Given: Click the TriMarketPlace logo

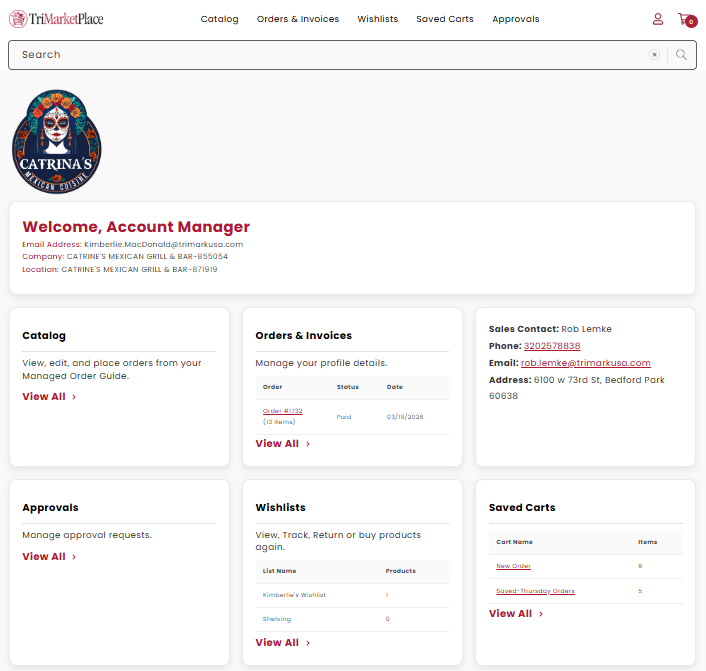Looking at the screenshot, I should (56, 19).
